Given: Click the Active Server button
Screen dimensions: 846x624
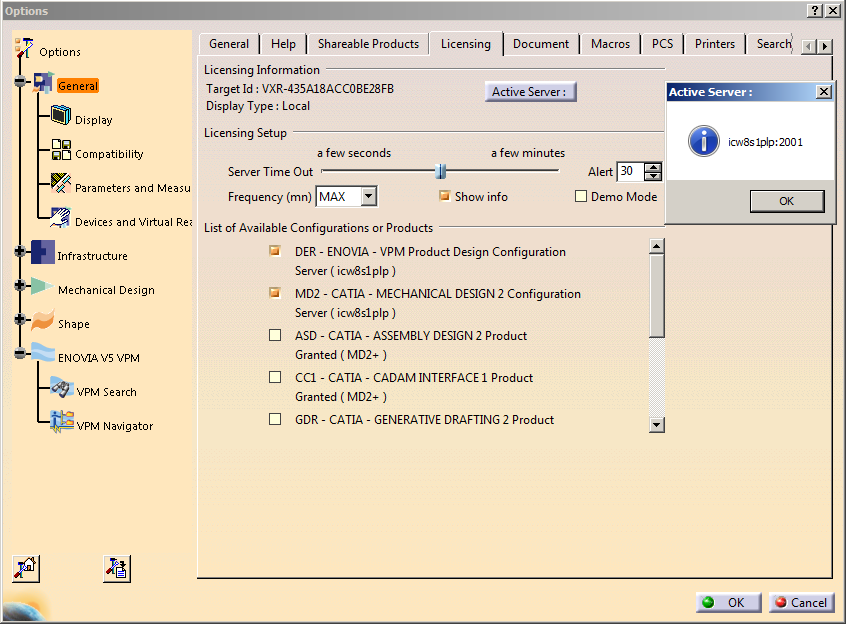Looking at the screenshot, I should coord(530,92).
